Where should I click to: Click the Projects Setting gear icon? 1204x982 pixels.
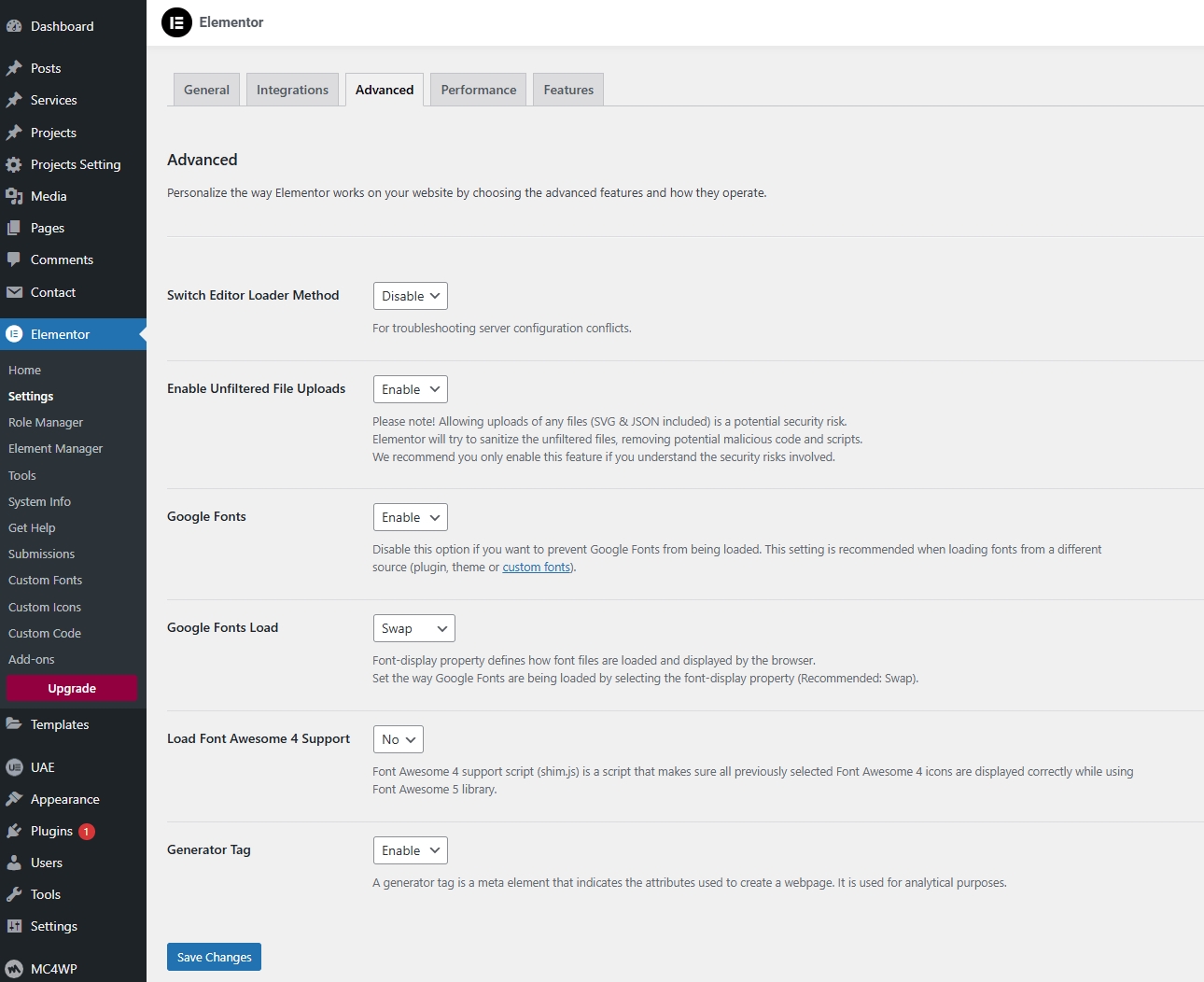14,164
